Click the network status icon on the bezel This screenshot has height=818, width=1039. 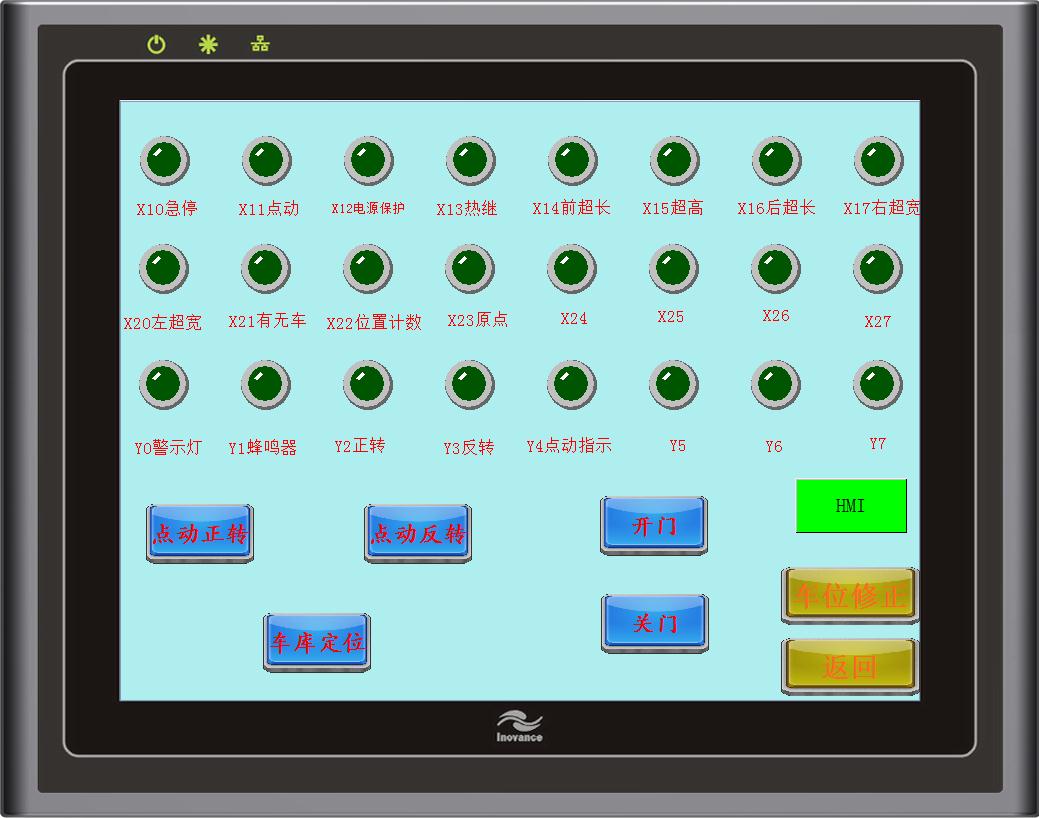coord(260,45)
